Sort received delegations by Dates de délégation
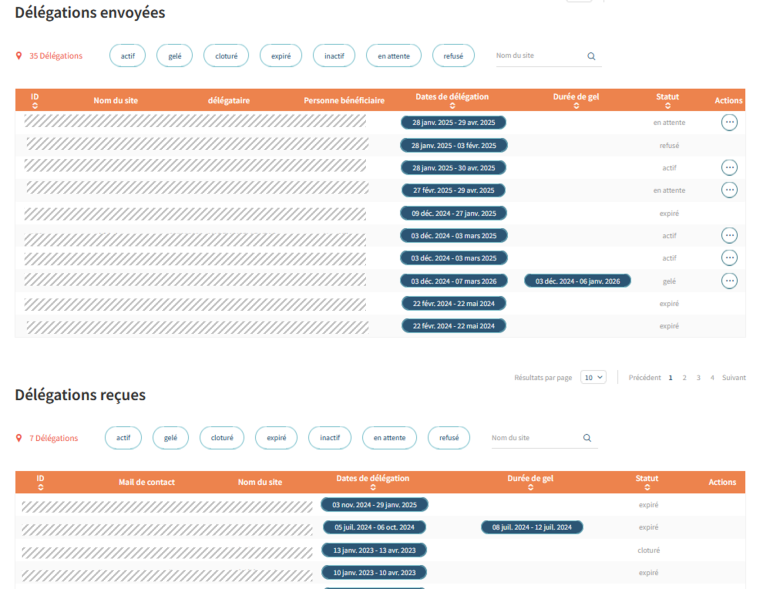 point(373,487)
